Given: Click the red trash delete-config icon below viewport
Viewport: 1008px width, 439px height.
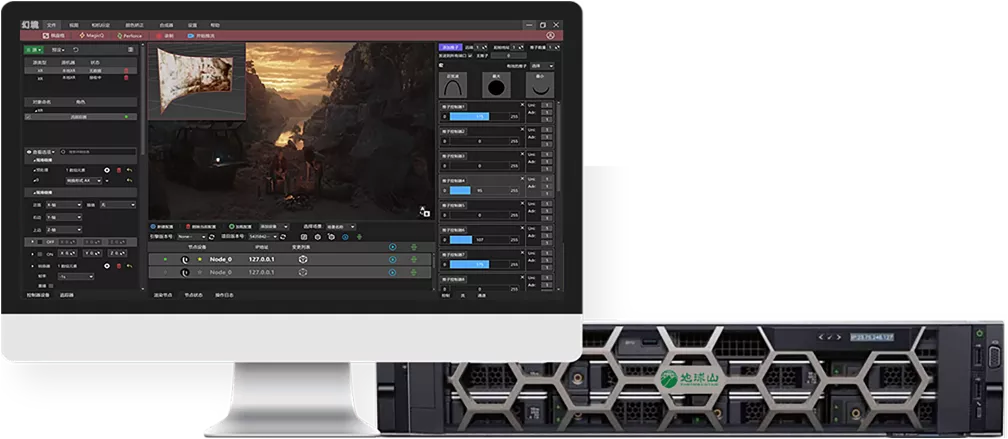Looking at the screenshot, I should [x=188, y=227].
